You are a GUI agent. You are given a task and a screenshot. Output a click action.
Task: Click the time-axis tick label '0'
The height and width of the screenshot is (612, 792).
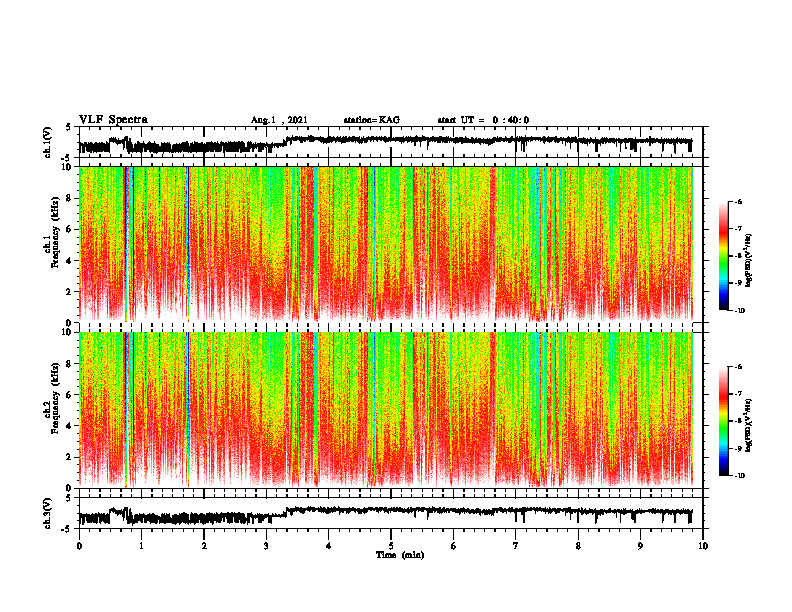(79, 546)
